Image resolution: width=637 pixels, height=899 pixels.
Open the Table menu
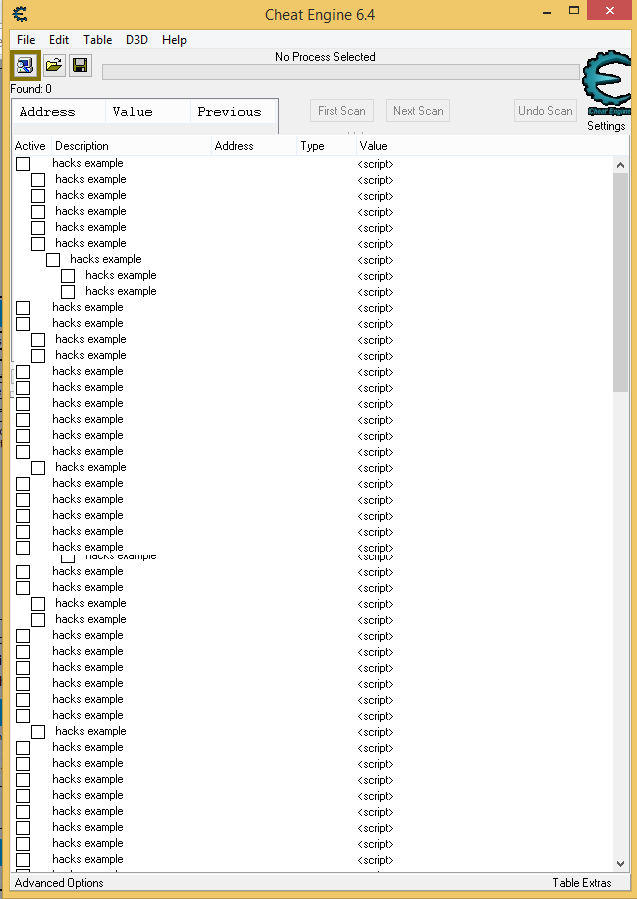point(97,40)
